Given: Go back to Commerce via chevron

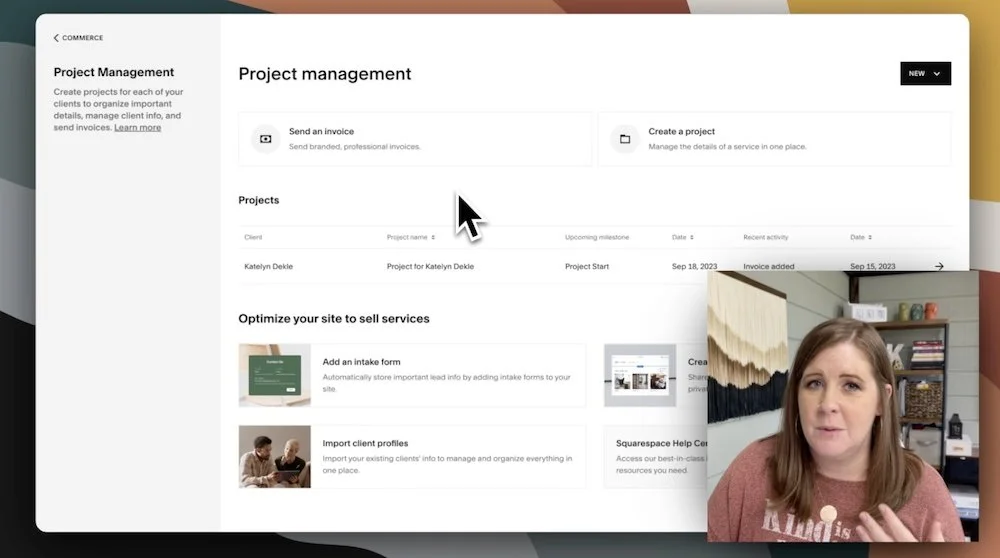Looking at the screenshot, I should pyautogui.click(x=56, y=38).
